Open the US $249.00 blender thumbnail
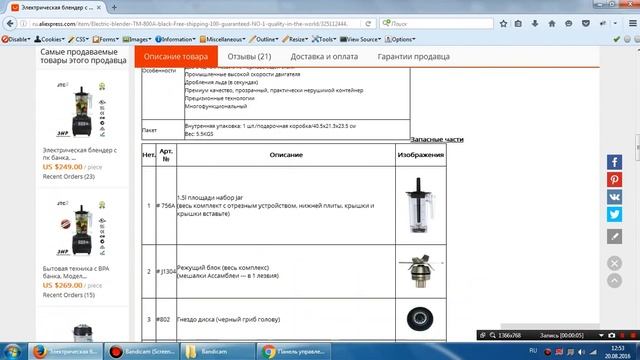This screenshot has height=360, width=640. pyautogui.click(x=82, y=109)
